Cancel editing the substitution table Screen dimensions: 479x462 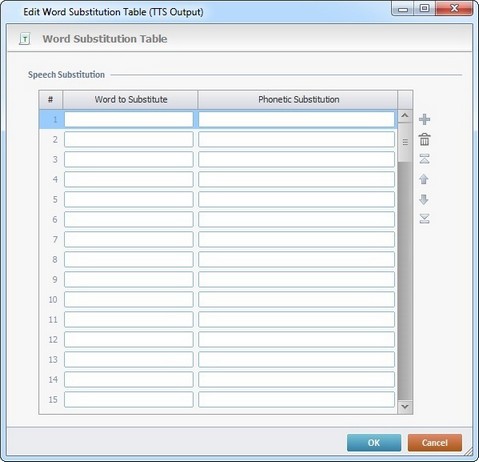click(x=435, y=443)
